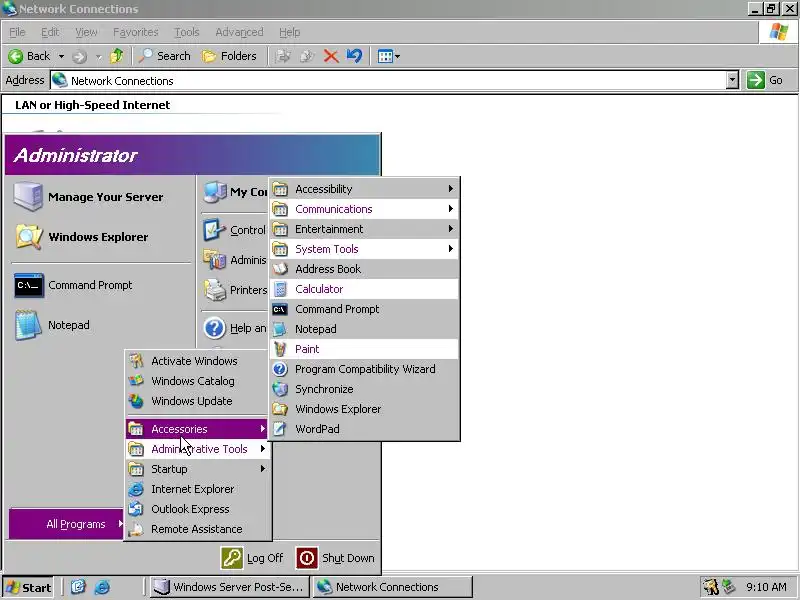
Task: Click the Calculator icon
Action: pyautogui.click(x=280, y=289)
